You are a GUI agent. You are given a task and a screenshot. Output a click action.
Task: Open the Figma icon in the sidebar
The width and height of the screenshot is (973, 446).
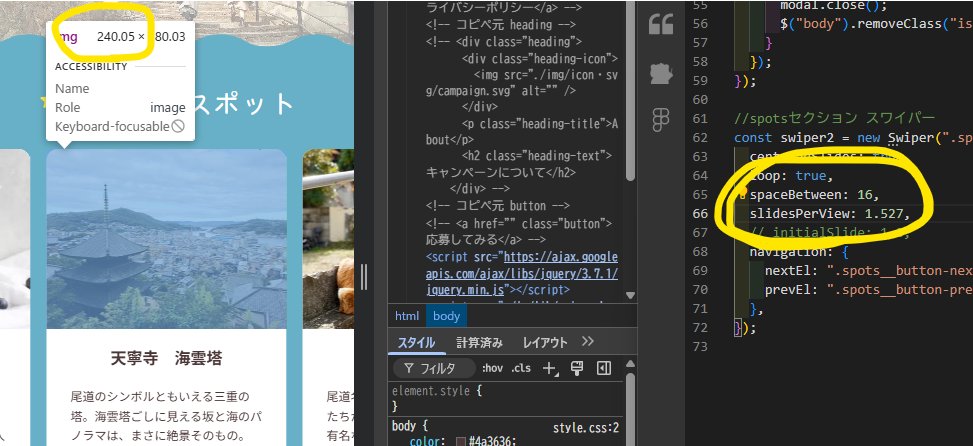coord(661,119)
